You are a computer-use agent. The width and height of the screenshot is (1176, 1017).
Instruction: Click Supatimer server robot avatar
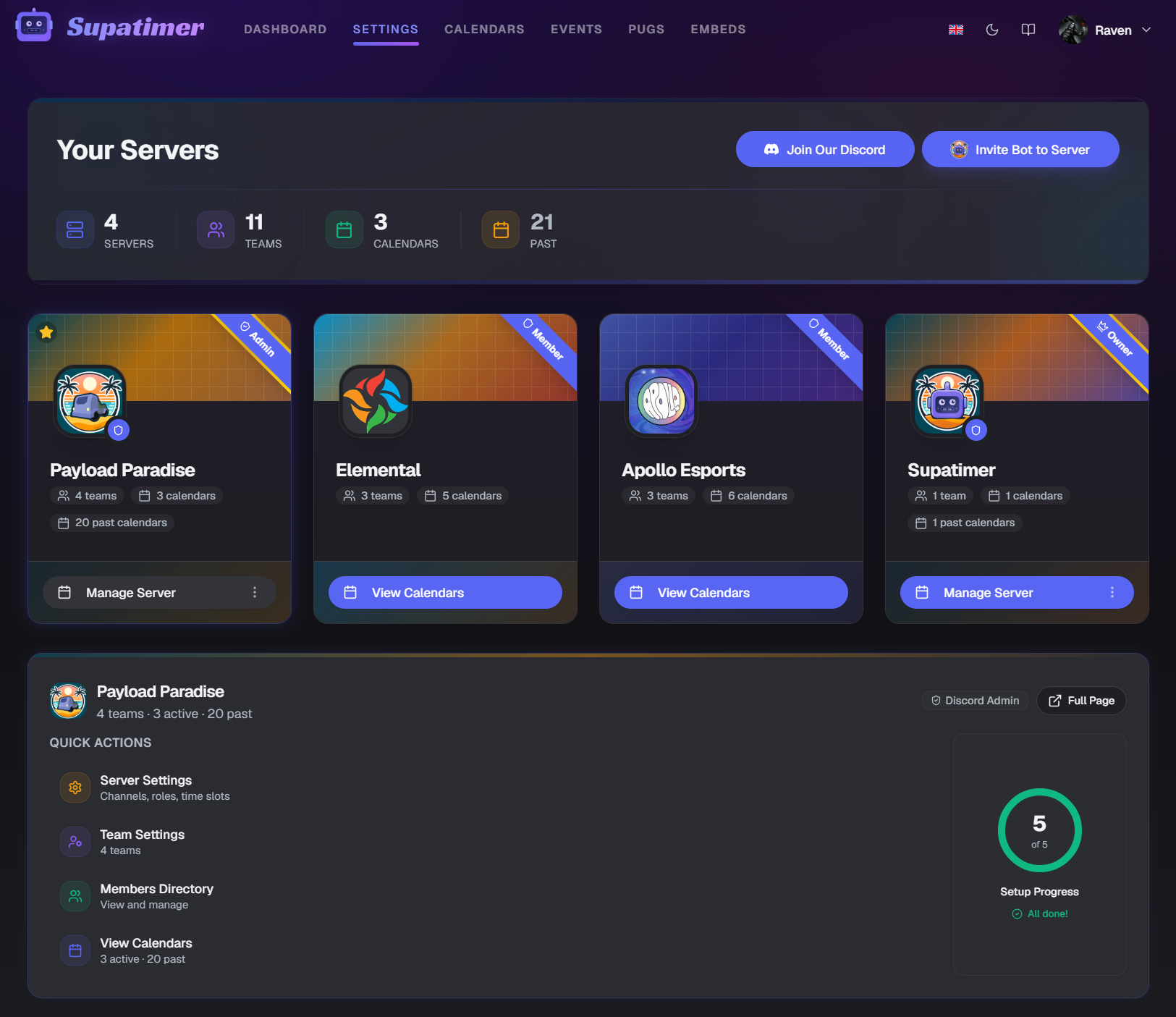click(947, 400)
